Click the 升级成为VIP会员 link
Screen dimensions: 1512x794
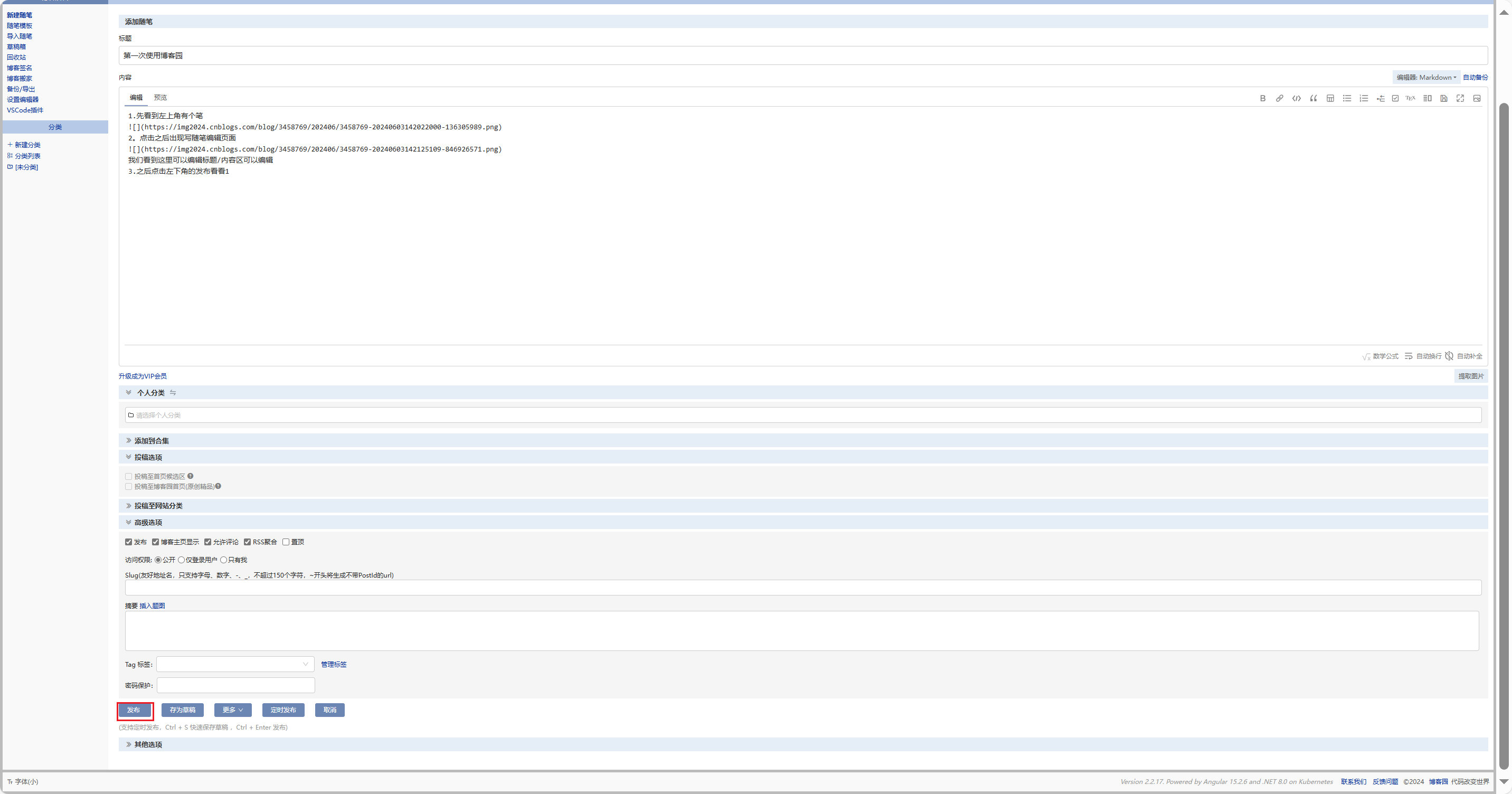pyautogui.click(x=143, y=376)
